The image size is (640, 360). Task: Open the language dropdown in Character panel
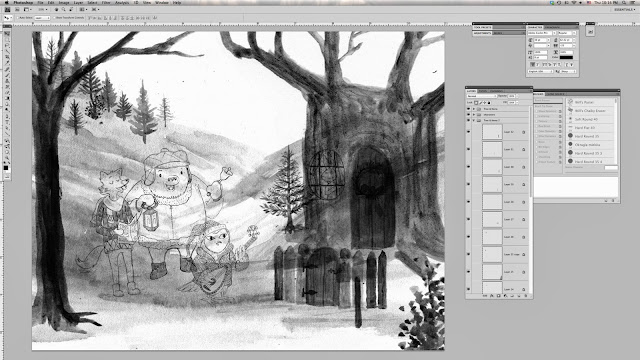coord(540,71)
